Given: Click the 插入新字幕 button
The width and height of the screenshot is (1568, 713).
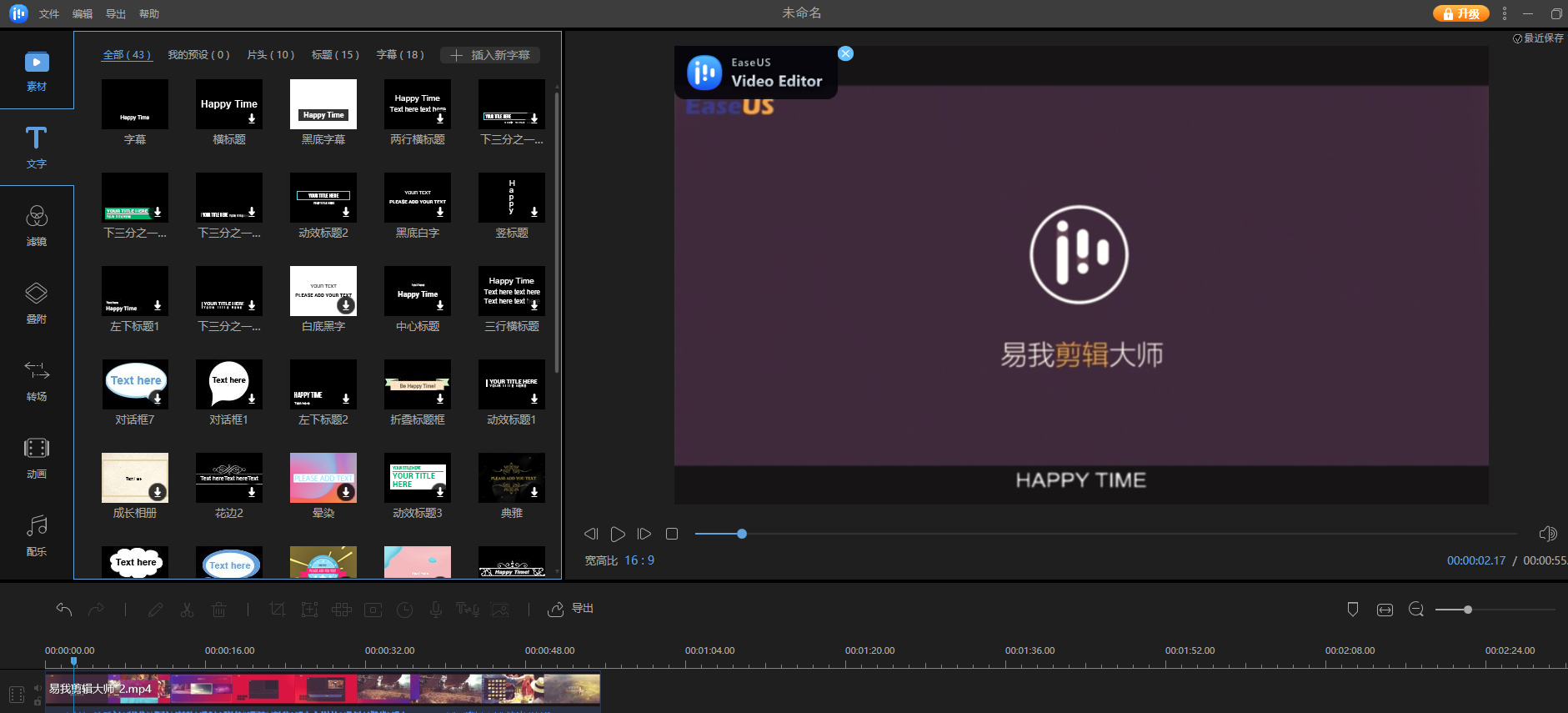Looking at the screenshot, I should coord(490,55).
